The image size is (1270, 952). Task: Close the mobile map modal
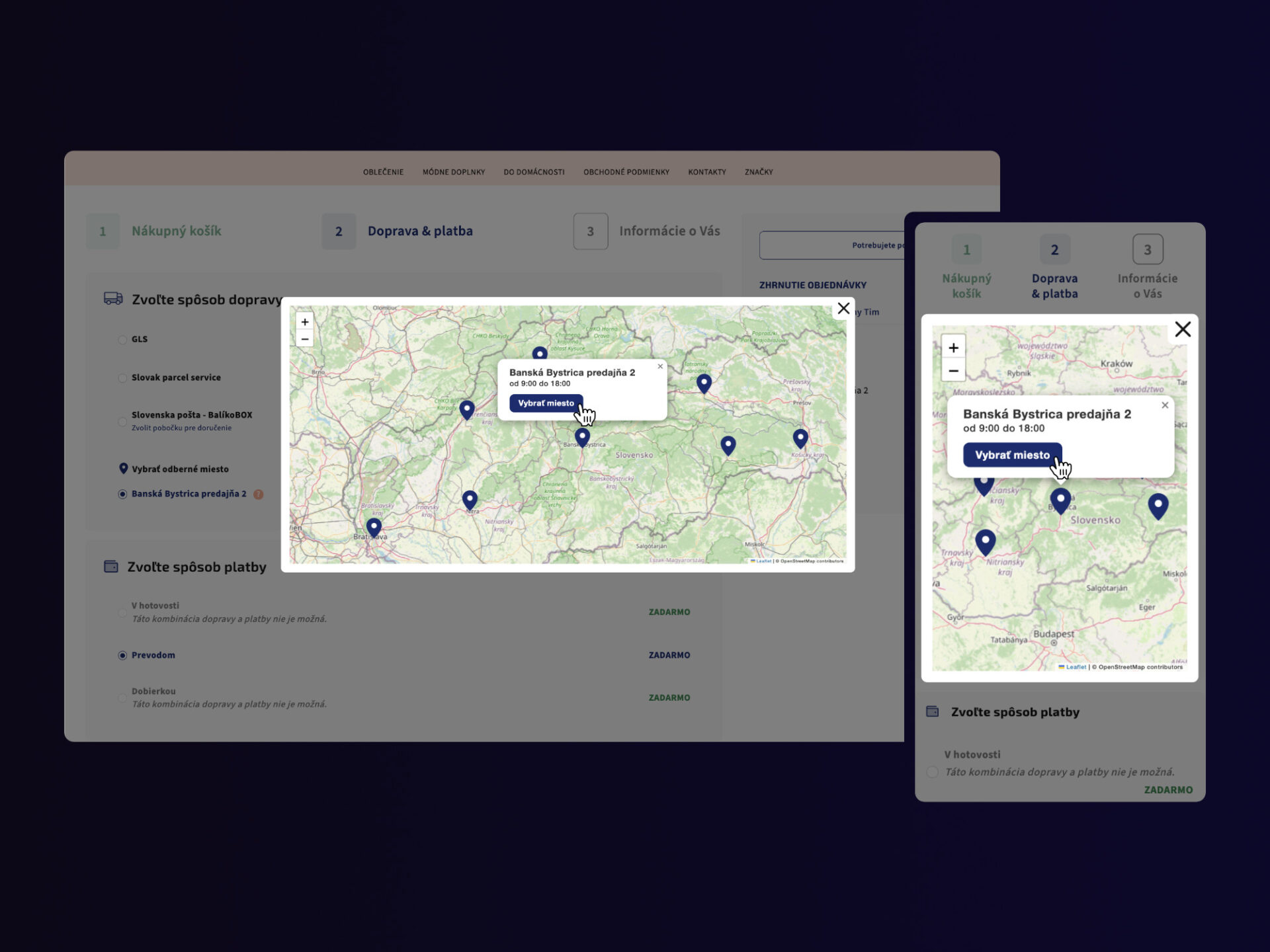tap(1183, 329)
